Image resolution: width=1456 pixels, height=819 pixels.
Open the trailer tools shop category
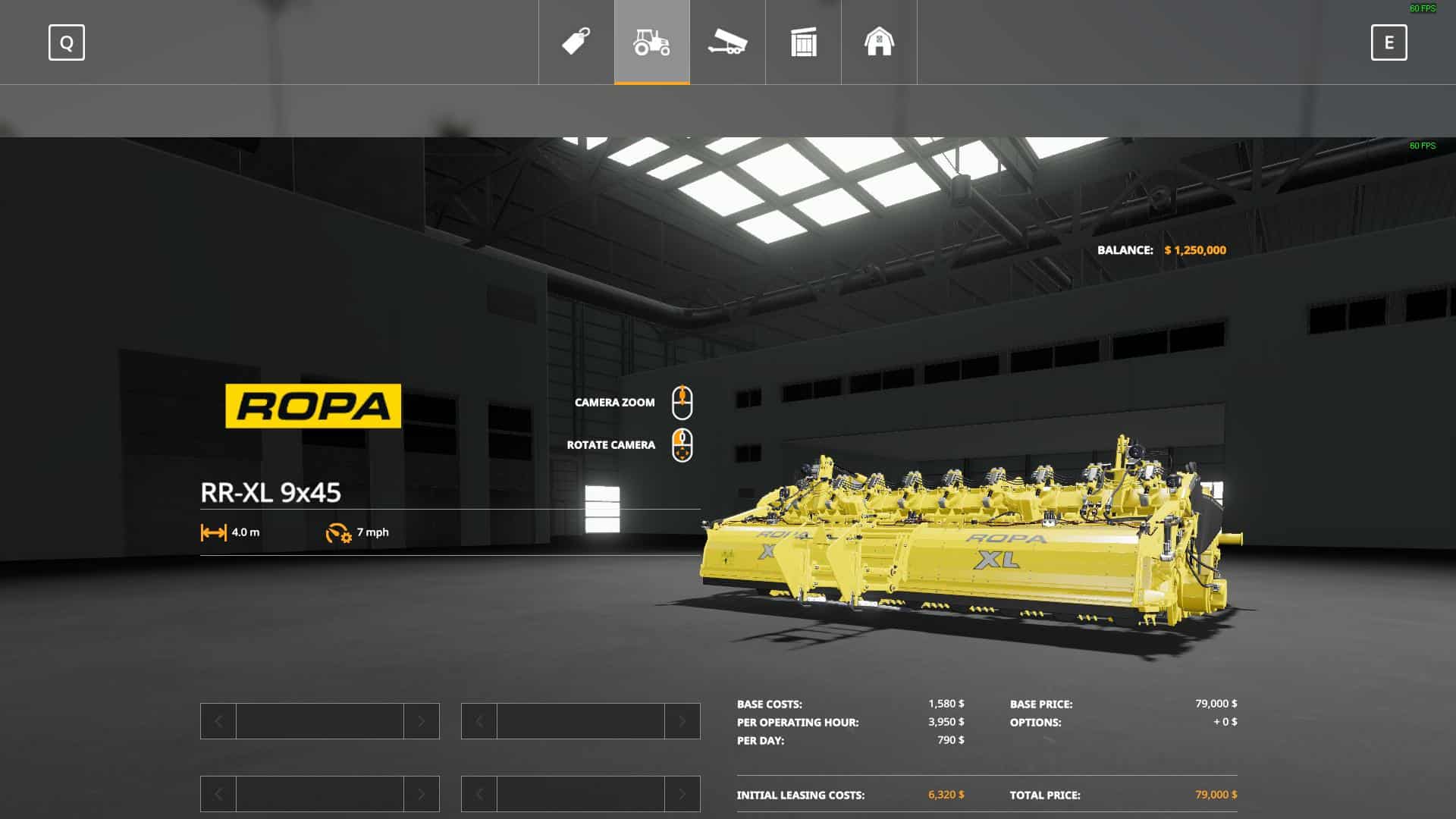click(x=728, y=42)
